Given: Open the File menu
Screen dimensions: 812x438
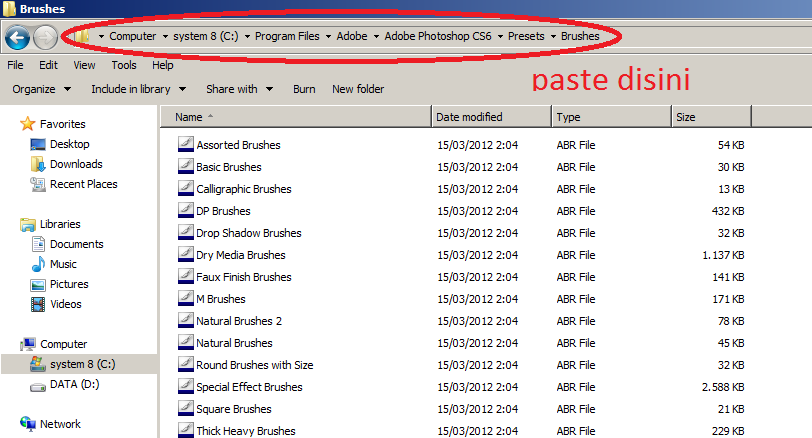Looking at the screenshot, I should pyautogui.click(x=15, y=65).
